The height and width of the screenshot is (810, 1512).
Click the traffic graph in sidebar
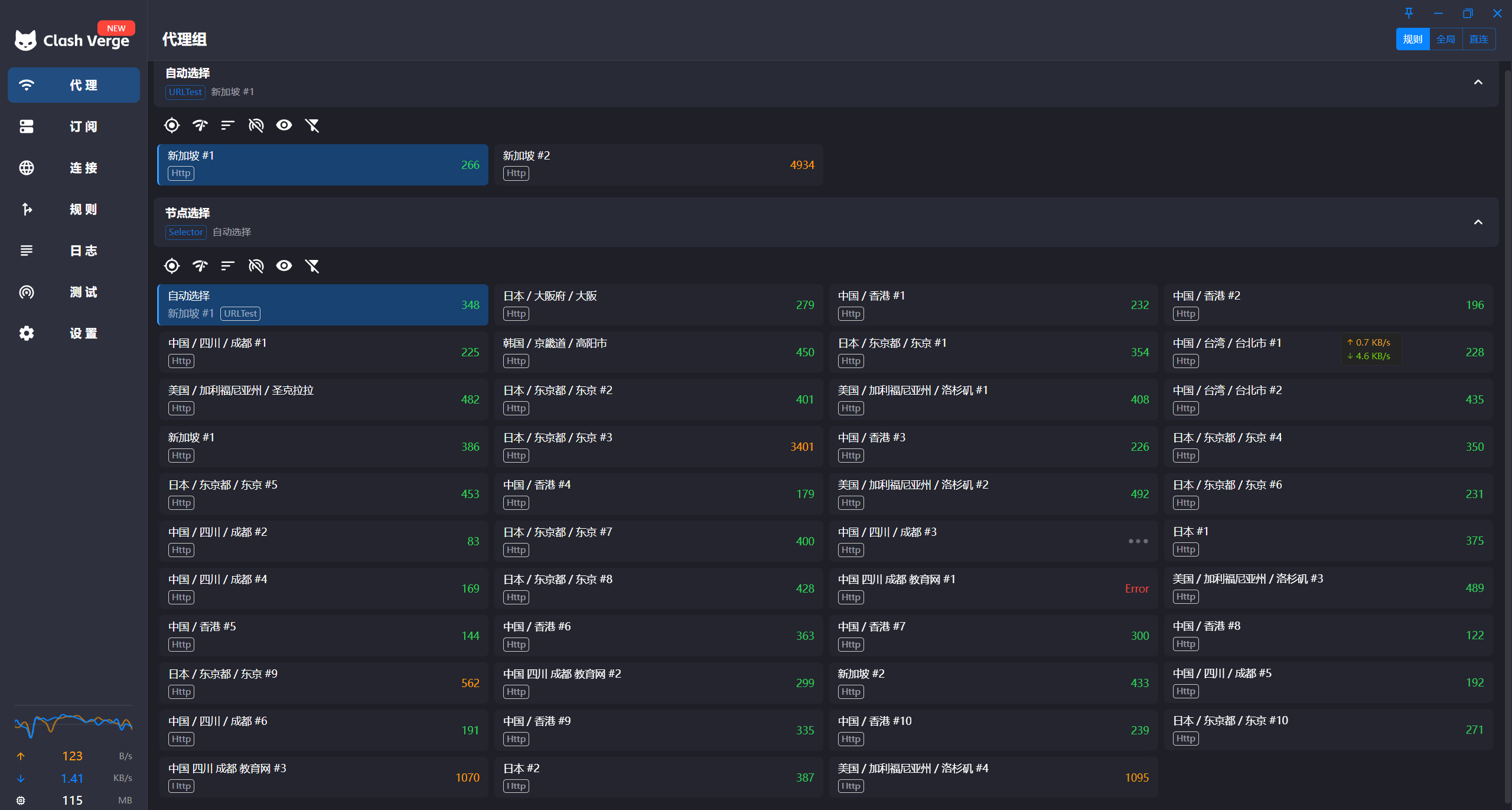(73, 724)
